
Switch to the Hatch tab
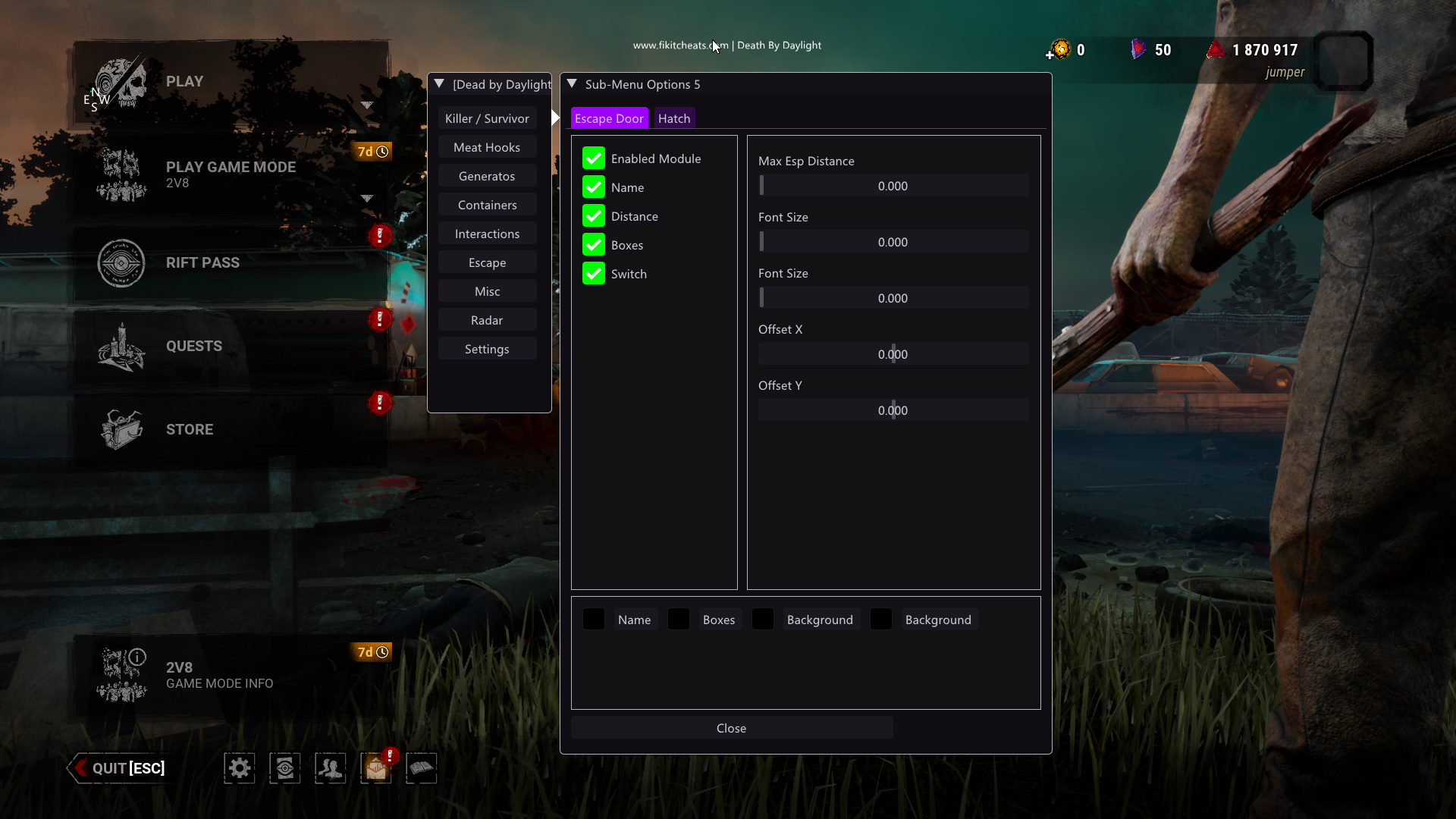(x=674, y=118)
